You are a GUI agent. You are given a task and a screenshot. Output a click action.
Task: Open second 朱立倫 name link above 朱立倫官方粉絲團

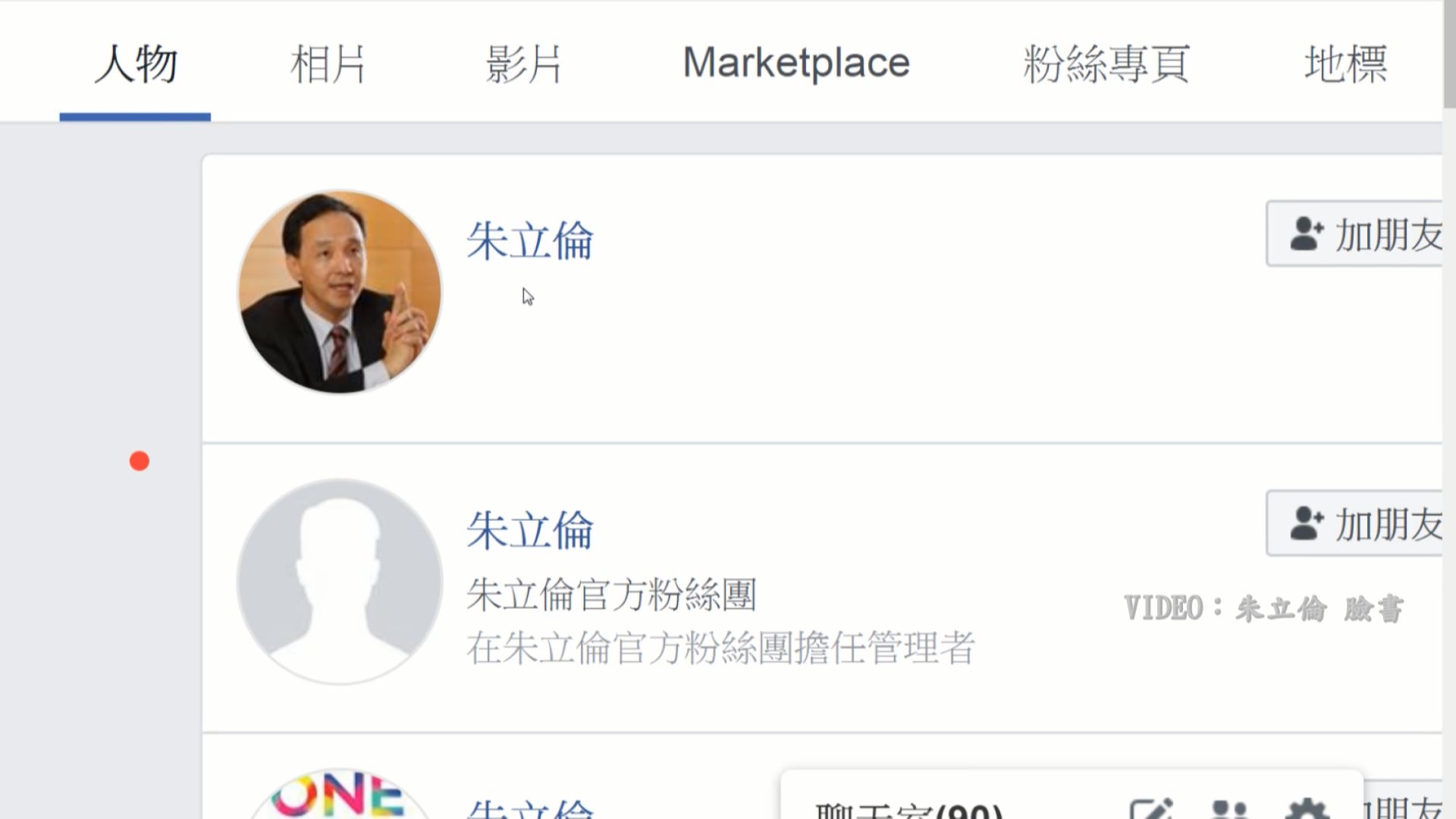coord(530,529)
